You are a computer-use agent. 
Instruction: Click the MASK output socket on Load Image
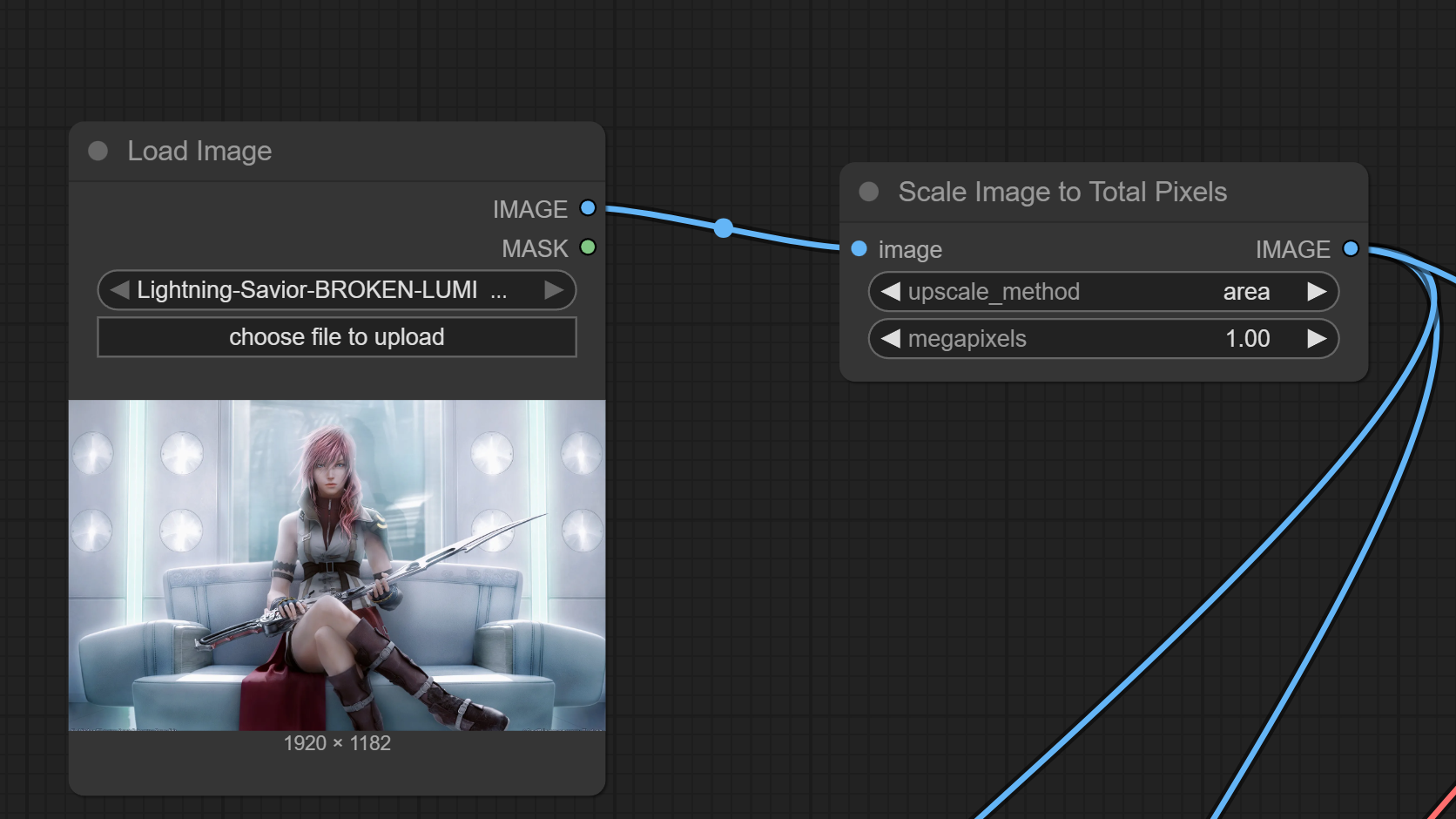[588, 247]
